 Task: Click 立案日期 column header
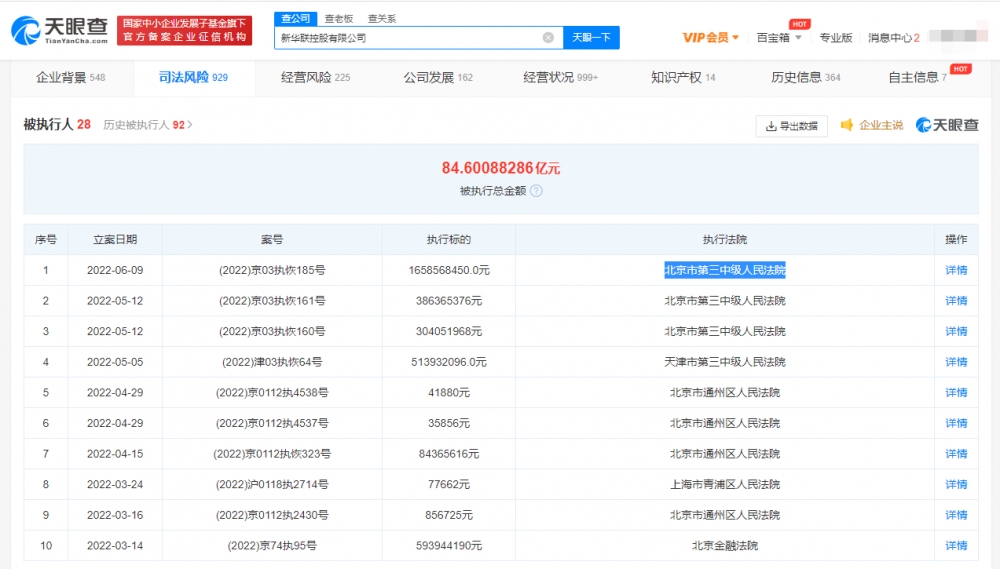coord(115,239)
